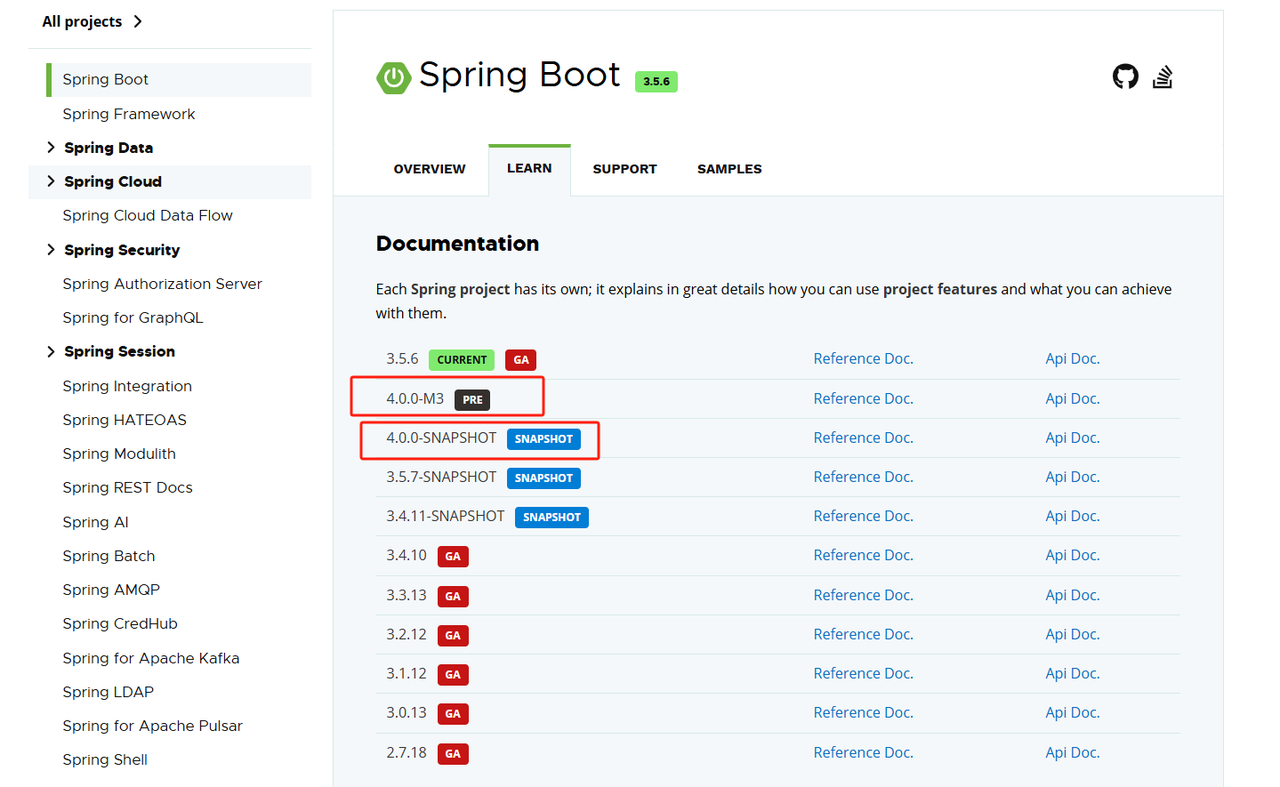The image size is (1280, 787).
Task: Open Spring Shell project
Action: 105,760
